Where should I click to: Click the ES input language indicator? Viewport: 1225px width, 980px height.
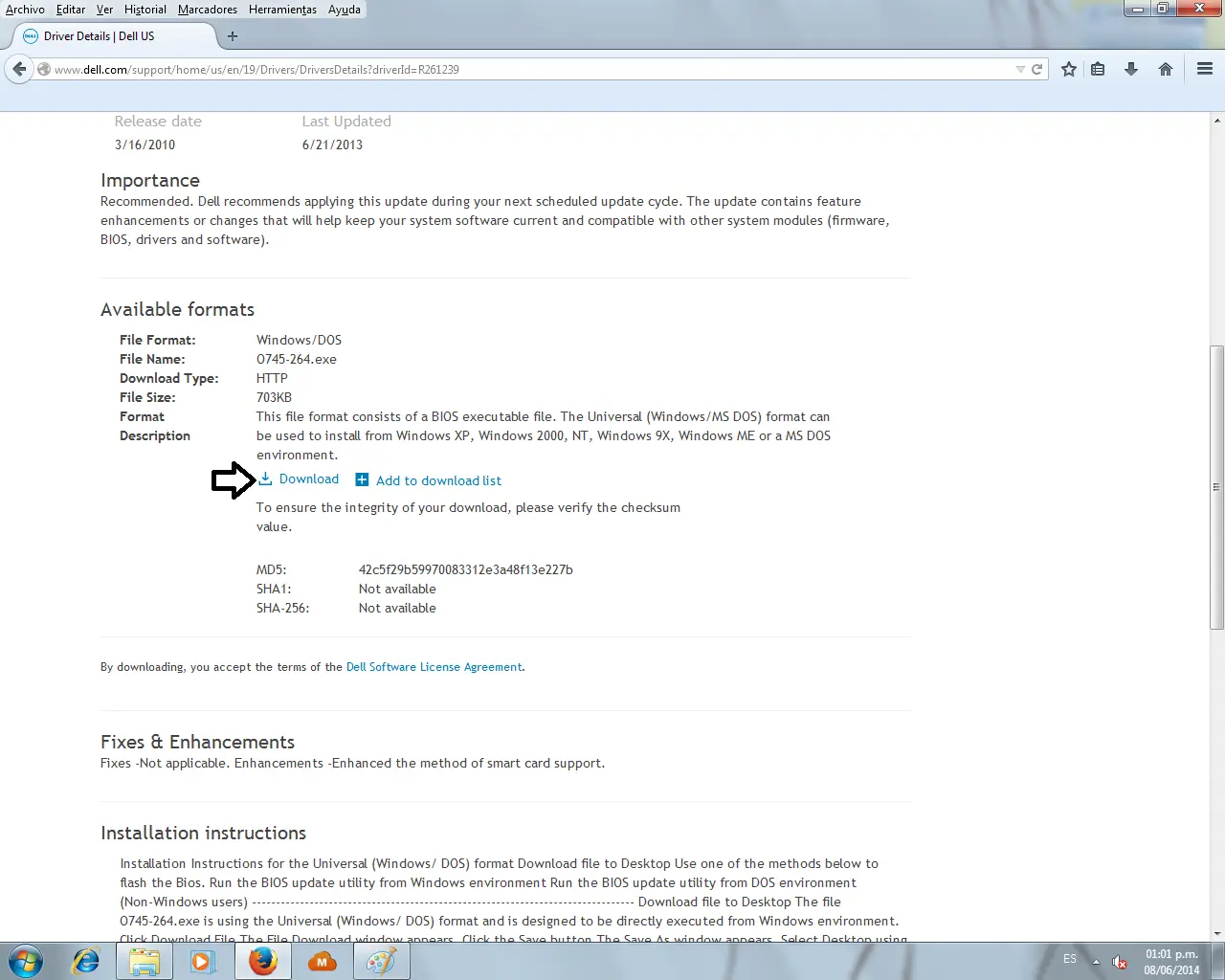pyautogui.click(x=1070, y=959)
